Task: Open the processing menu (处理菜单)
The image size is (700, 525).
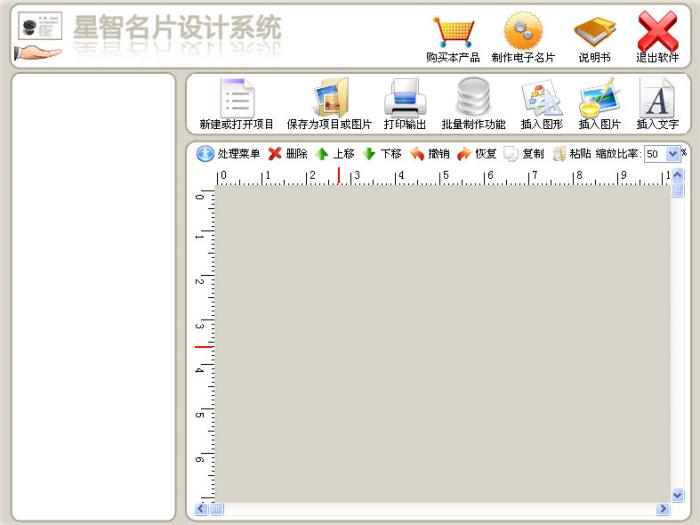Action: coord(228,154)
